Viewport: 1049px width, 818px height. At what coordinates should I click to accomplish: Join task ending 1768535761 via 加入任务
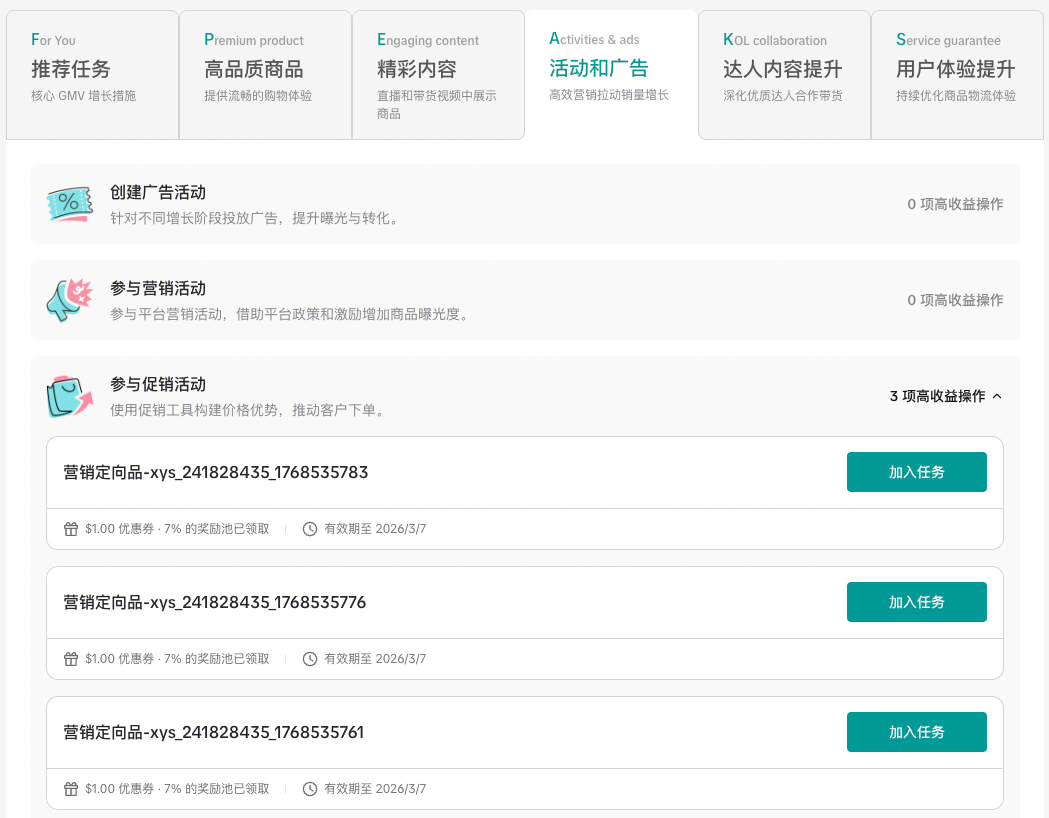pos(916,732)
